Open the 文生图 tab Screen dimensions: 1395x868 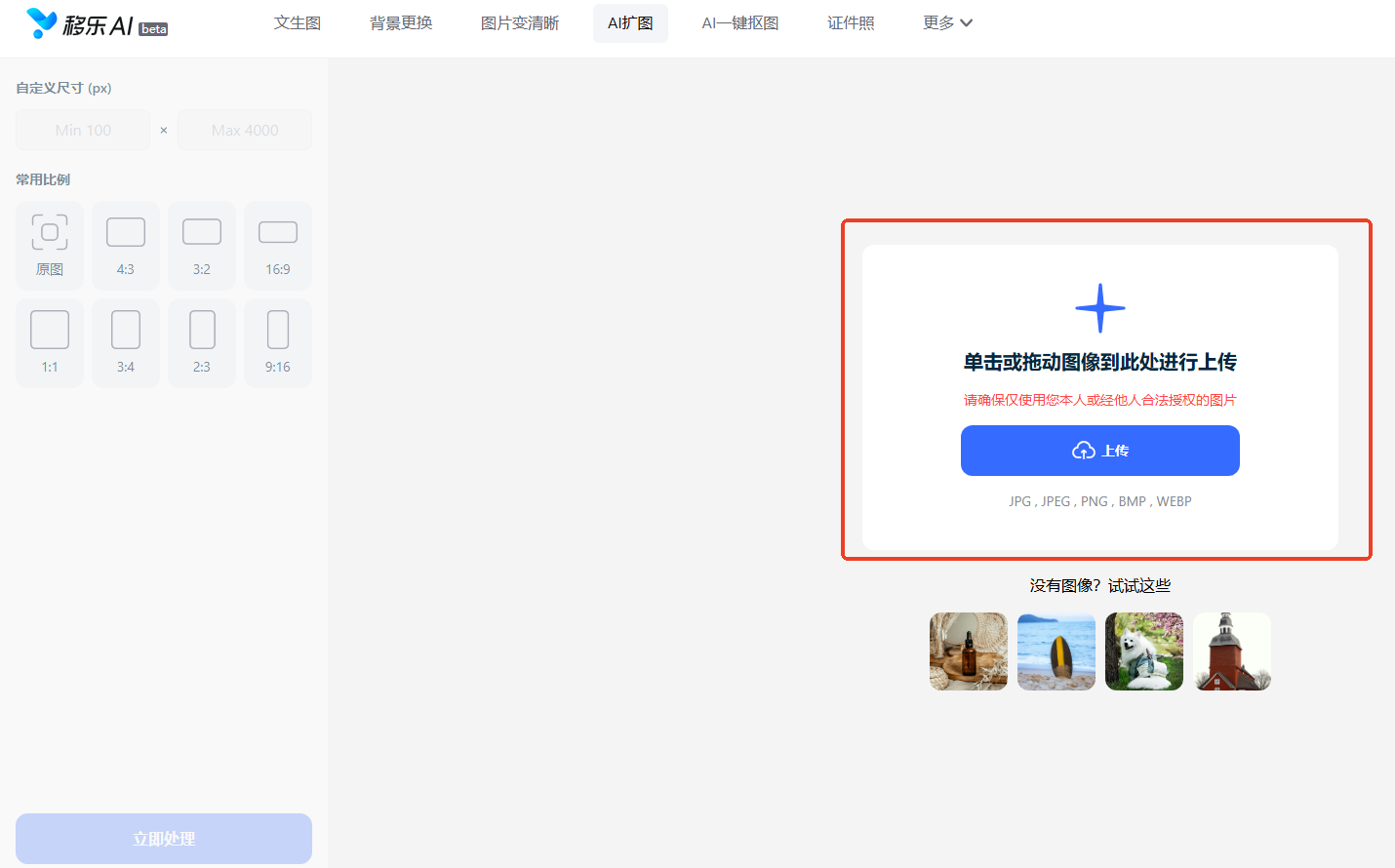(x=298, y=22)
